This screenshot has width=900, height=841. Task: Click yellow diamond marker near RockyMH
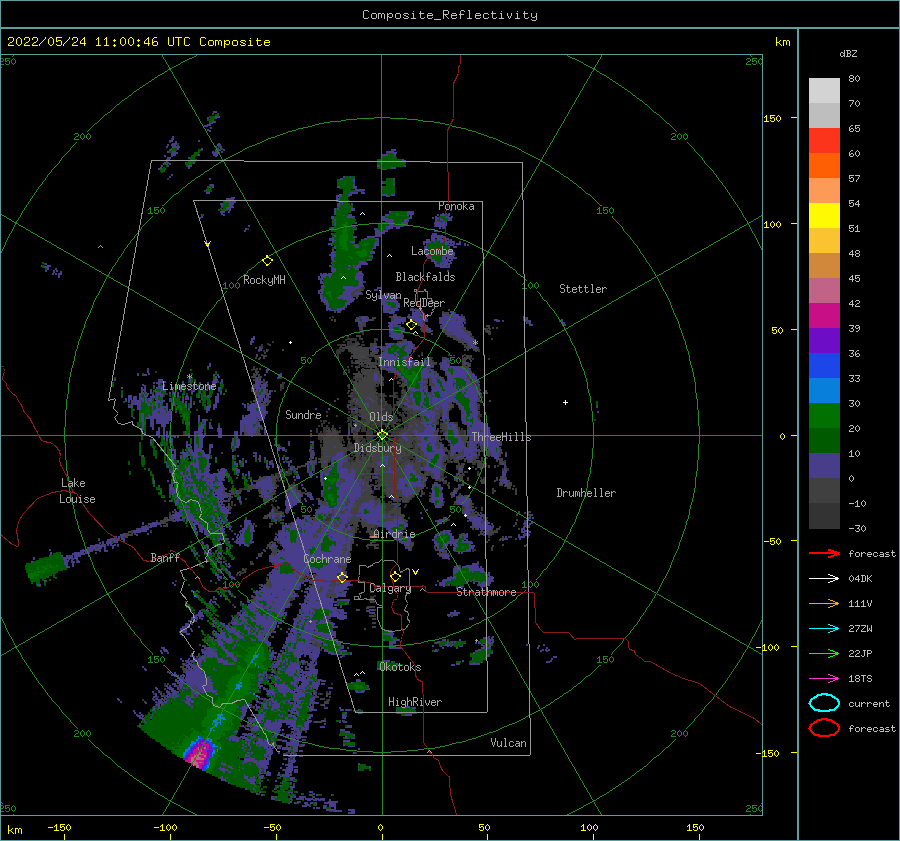pos(267,261)
